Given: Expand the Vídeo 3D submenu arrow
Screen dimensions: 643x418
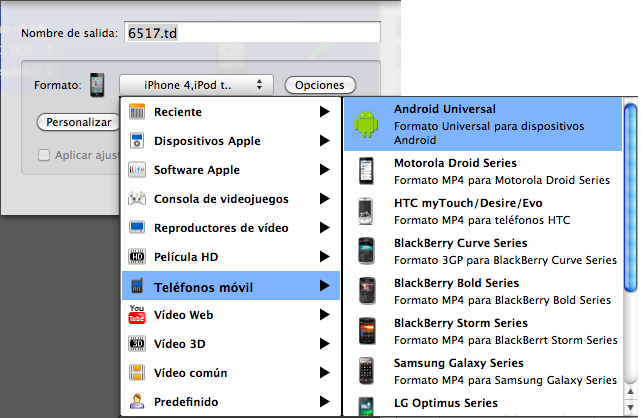Looking at the screenshot, I should pos(324,344).
